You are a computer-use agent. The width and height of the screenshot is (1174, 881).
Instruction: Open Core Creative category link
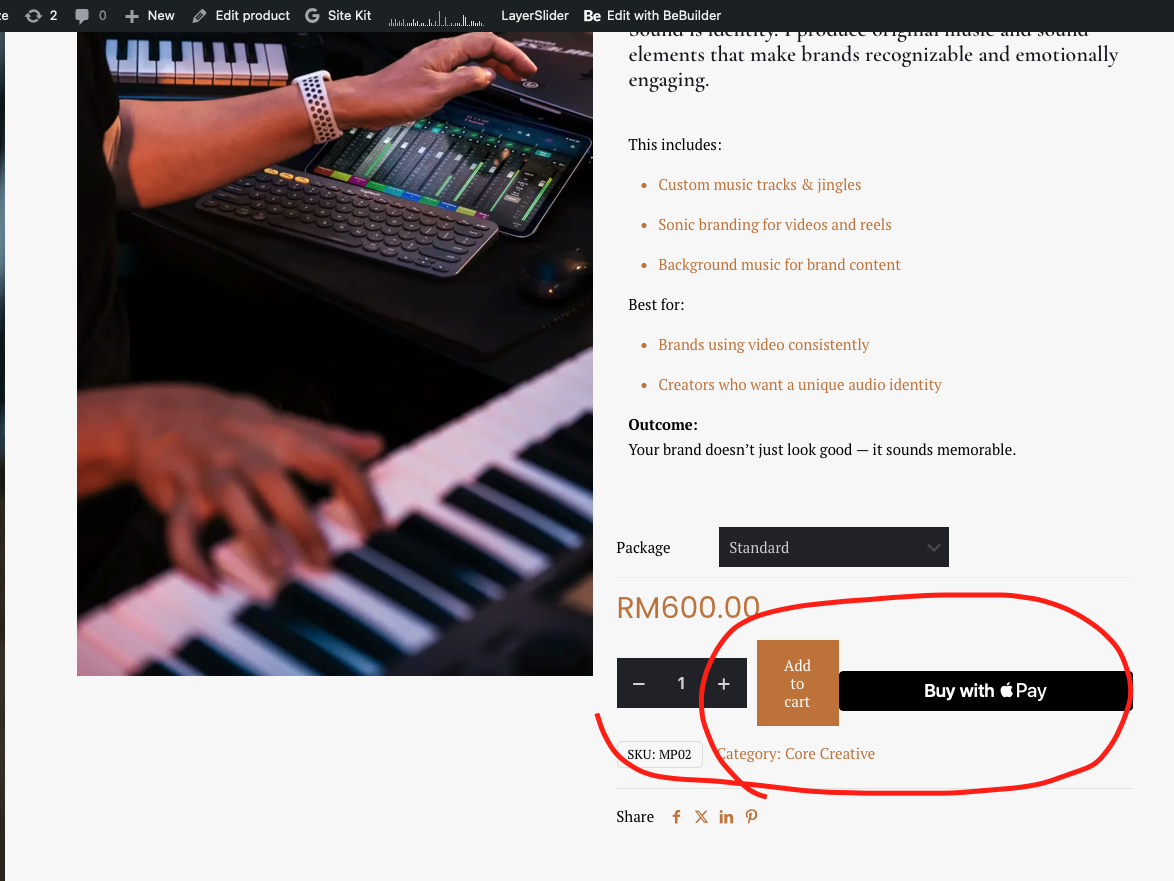click(830, 754)
